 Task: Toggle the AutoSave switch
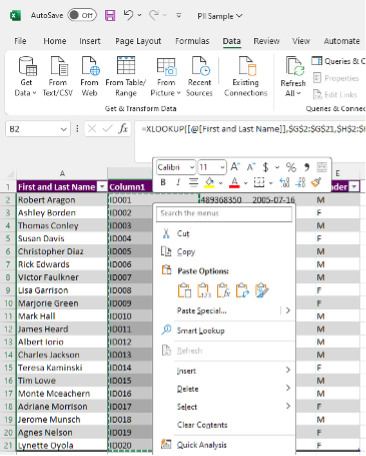[82, 15]
